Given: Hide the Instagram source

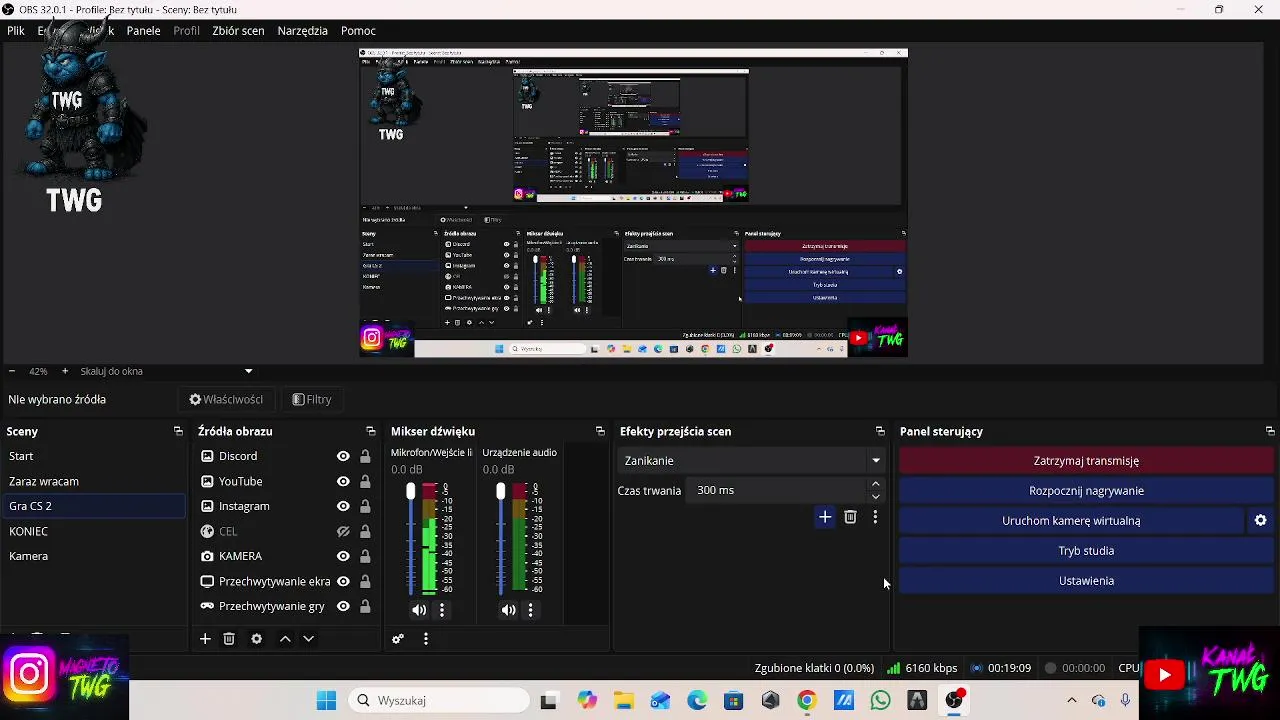Looking at the screenshot, I should tap(343, 506).
